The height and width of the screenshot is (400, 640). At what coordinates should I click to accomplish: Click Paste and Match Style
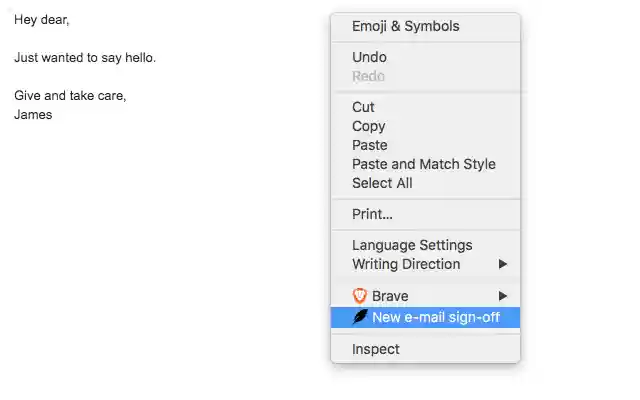(423, 164)
